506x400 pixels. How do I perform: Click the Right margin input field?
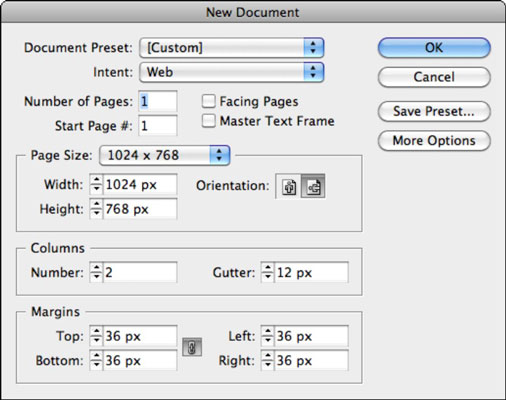(x=311, y=360)
